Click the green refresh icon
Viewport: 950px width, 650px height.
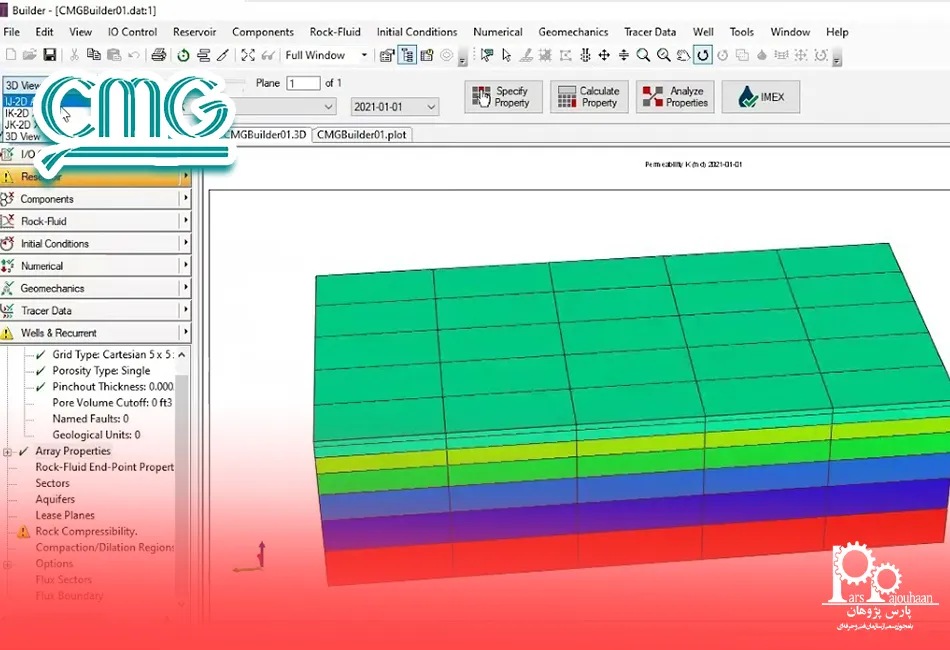pos(183,55)
